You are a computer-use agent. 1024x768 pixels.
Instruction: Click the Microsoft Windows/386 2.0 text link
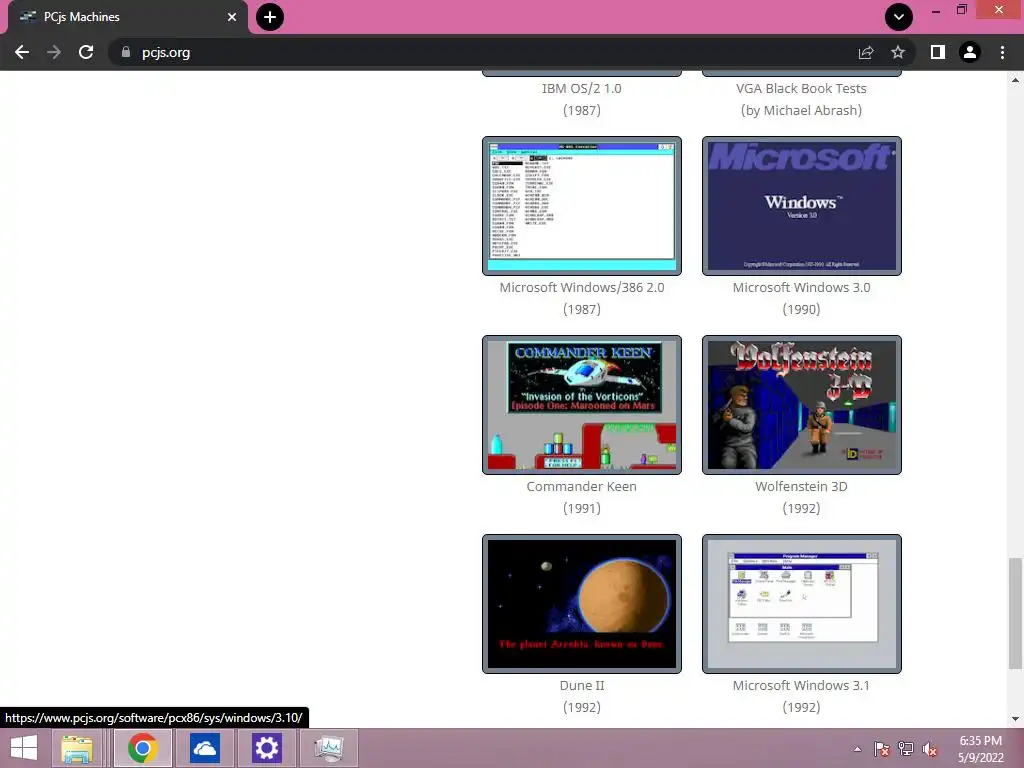[x=582, y=287]
